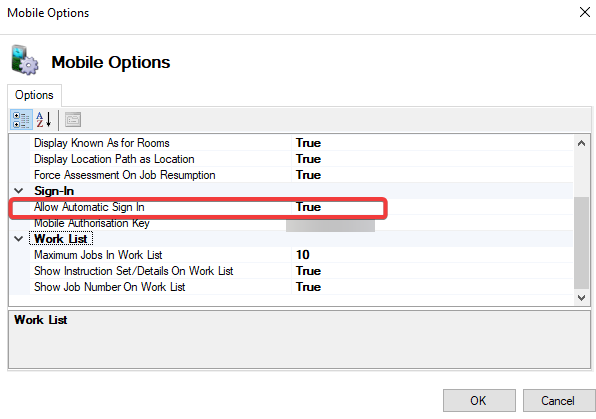The width and height of the screenshot is (596, 419).
Task: Cancel the Mobile Options dialog
Action: [558, 400]
